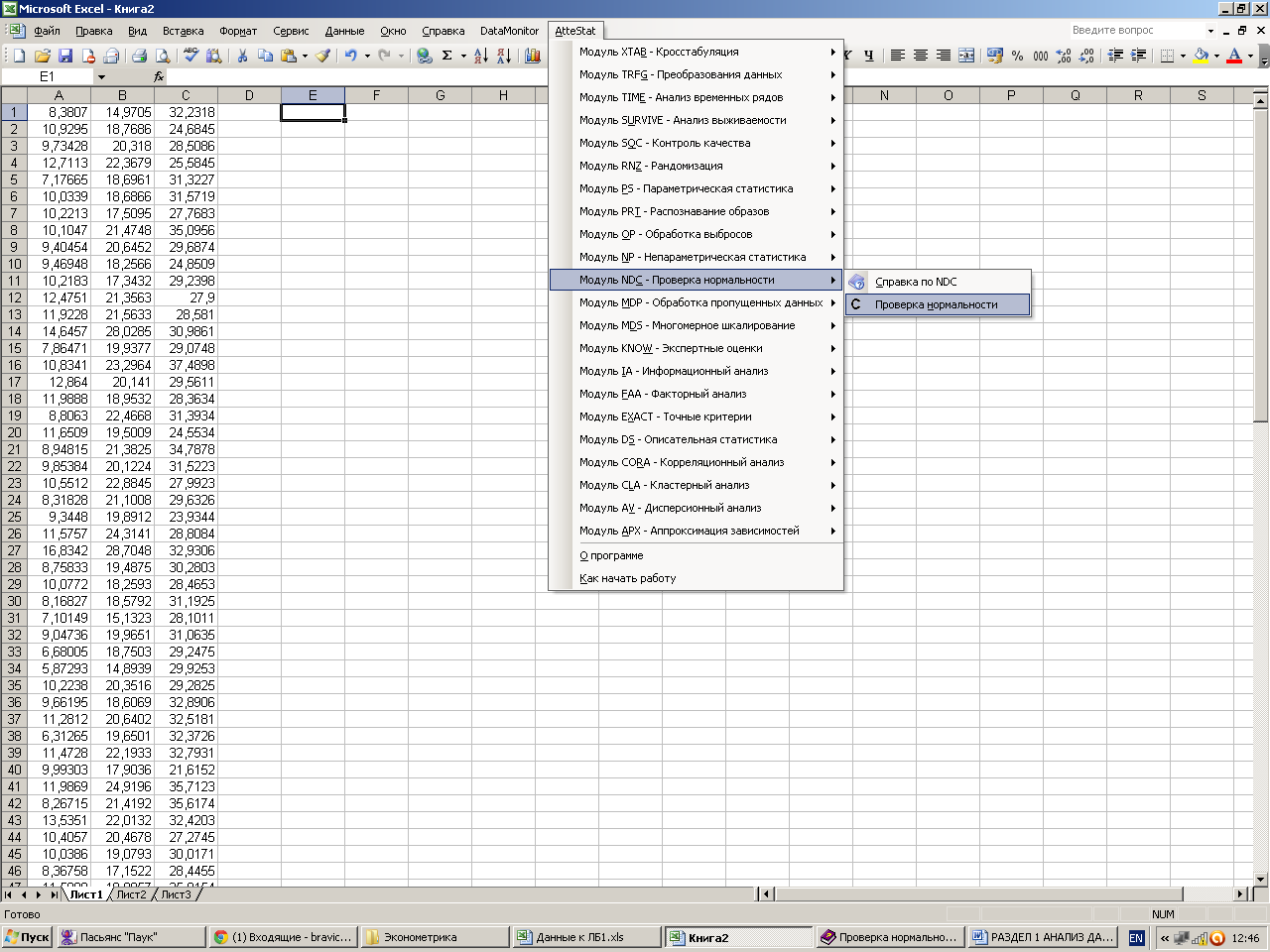Open Print Preview from toolbar

(162, 56)
